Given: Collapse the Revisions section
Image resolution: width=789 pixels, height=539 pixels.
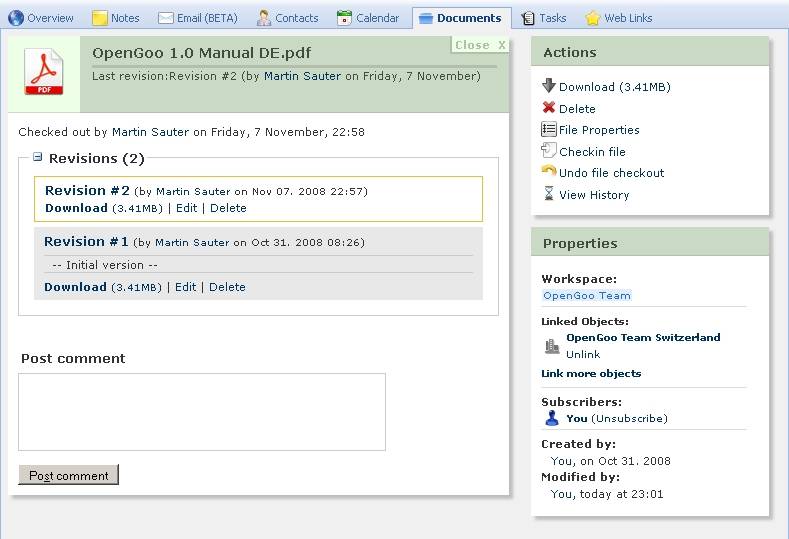Looking at the screenshot, I should (x=38, y=157).
